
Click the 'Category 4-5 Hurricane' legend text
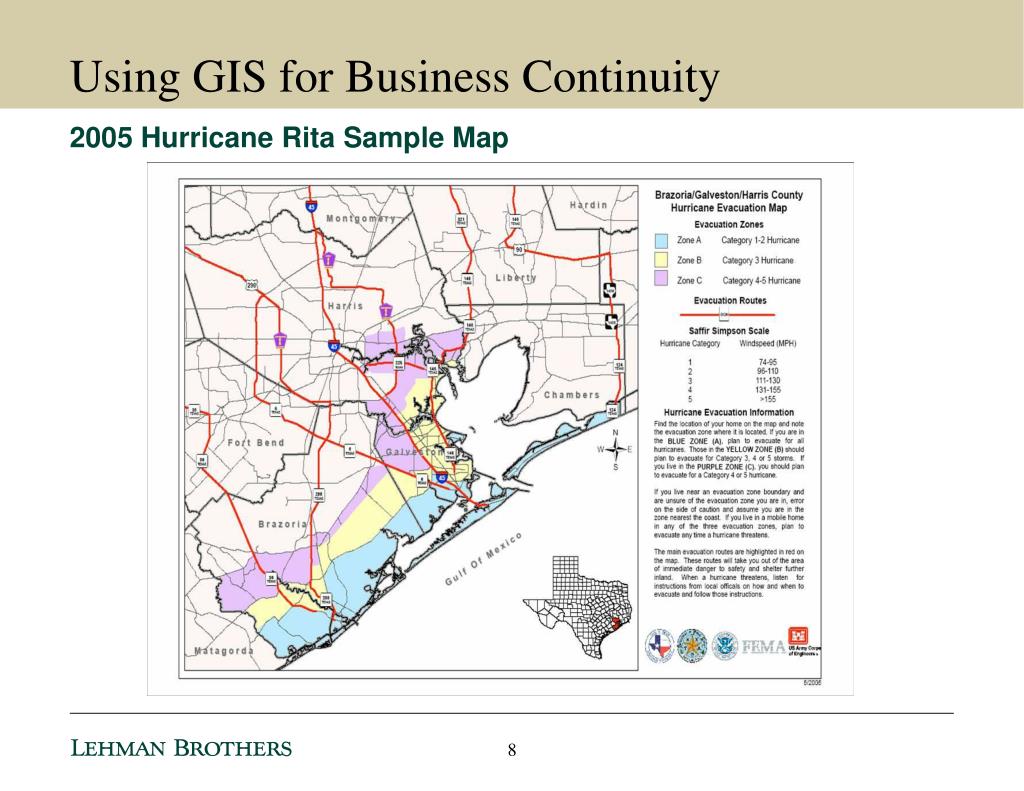click(761, 281)
